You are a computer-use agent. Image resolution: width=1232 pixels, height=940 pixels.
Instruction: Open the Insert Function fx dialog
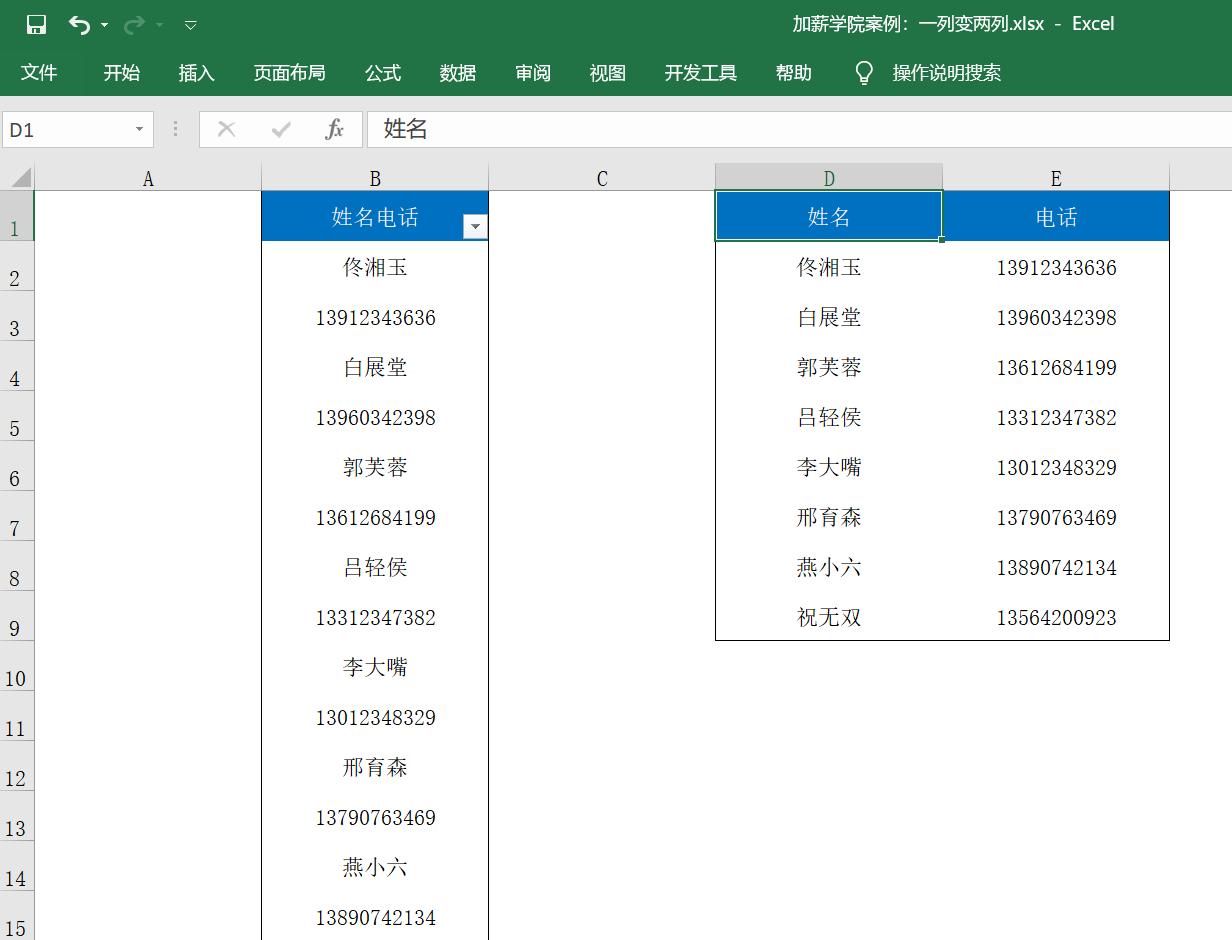(337, 129)
